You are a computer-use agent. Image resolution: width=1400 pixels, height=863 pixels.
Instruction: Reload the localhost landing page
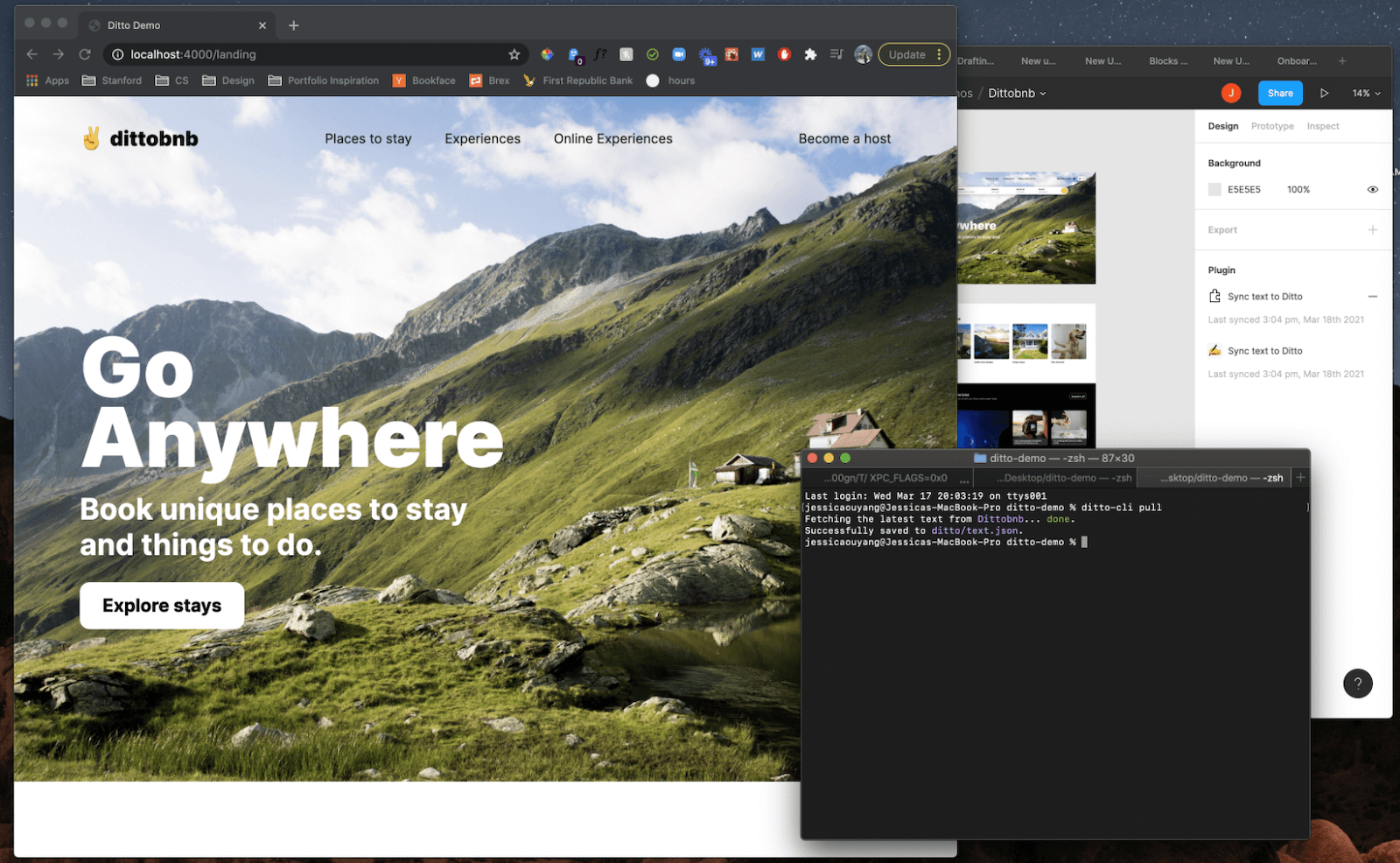[x=85, y=54]
